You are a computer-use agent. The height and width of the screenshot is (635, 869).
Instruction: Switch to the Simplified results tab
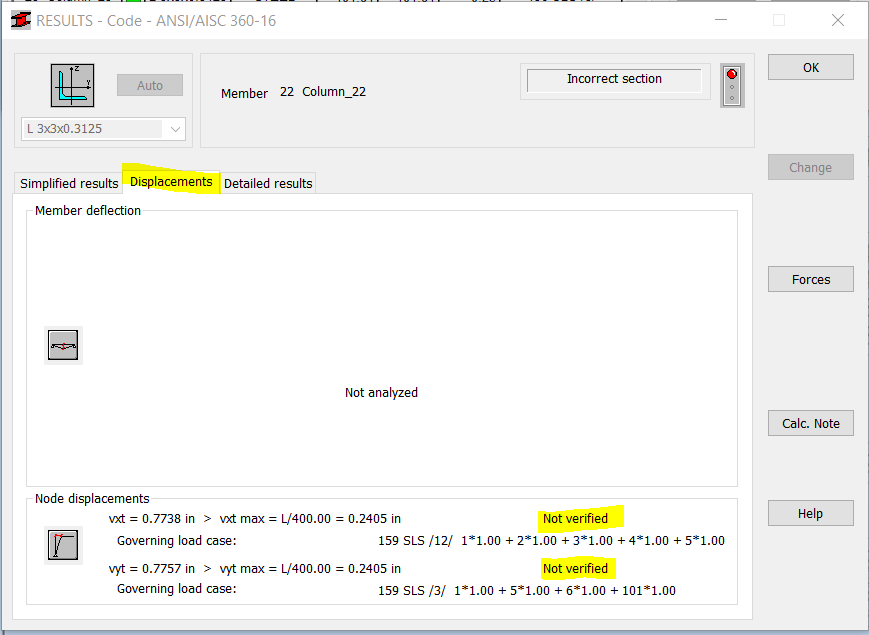(x=66, y=183)
